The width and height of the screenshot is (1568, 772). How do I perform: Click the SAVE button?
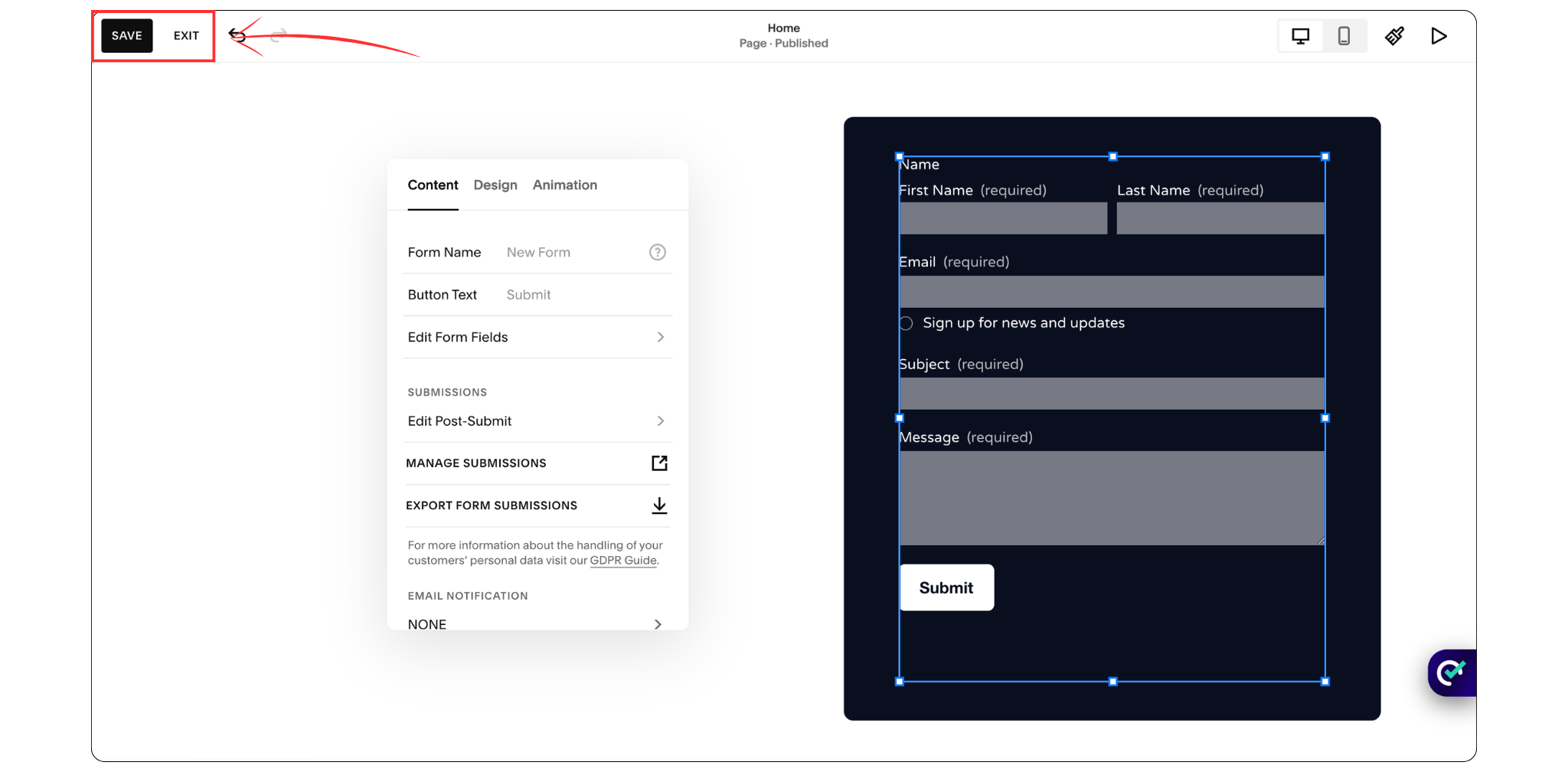[127, 36]
